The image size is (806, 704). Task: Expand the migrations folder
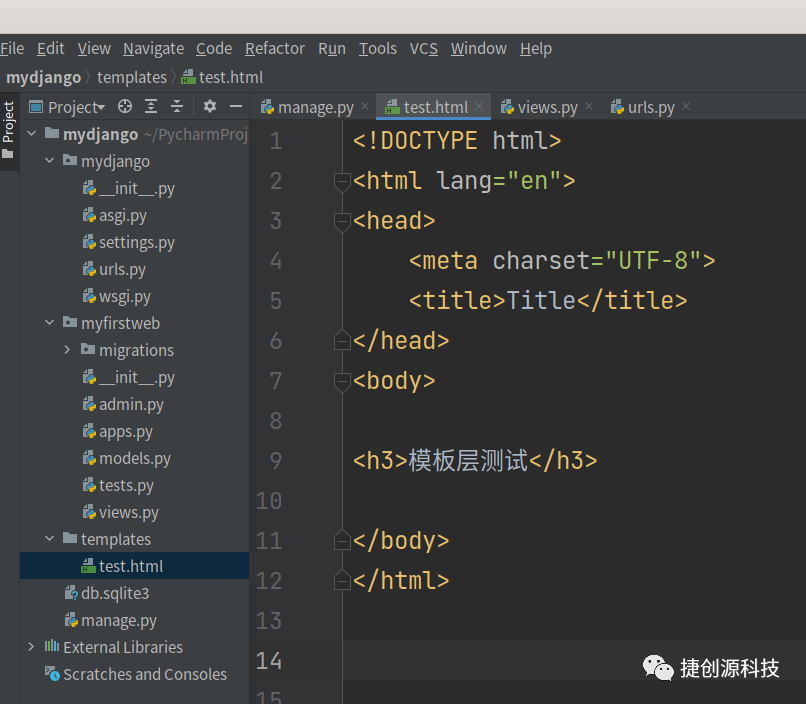click(x=67, y=349)
